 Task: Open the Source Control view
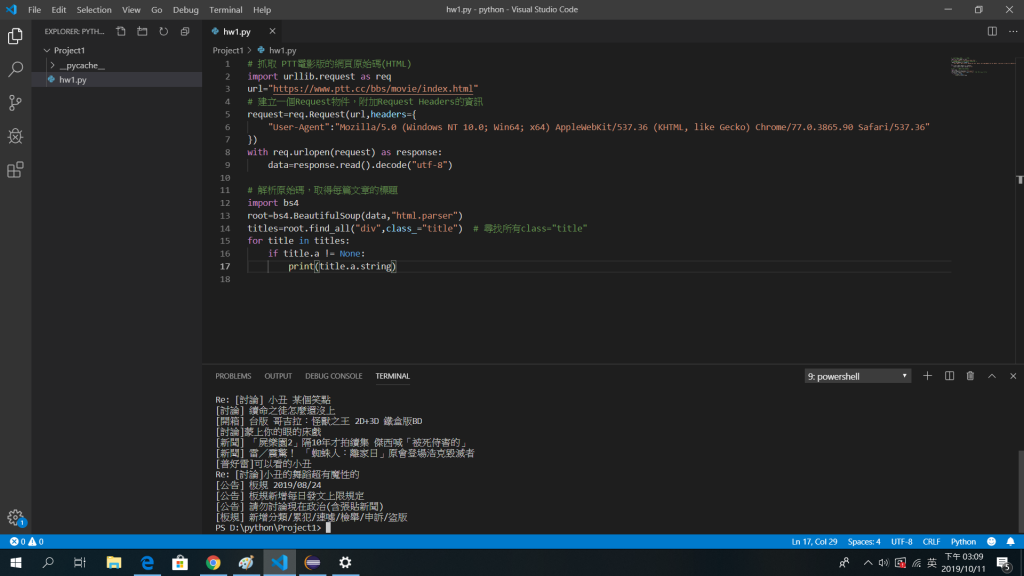click(15, 103)
